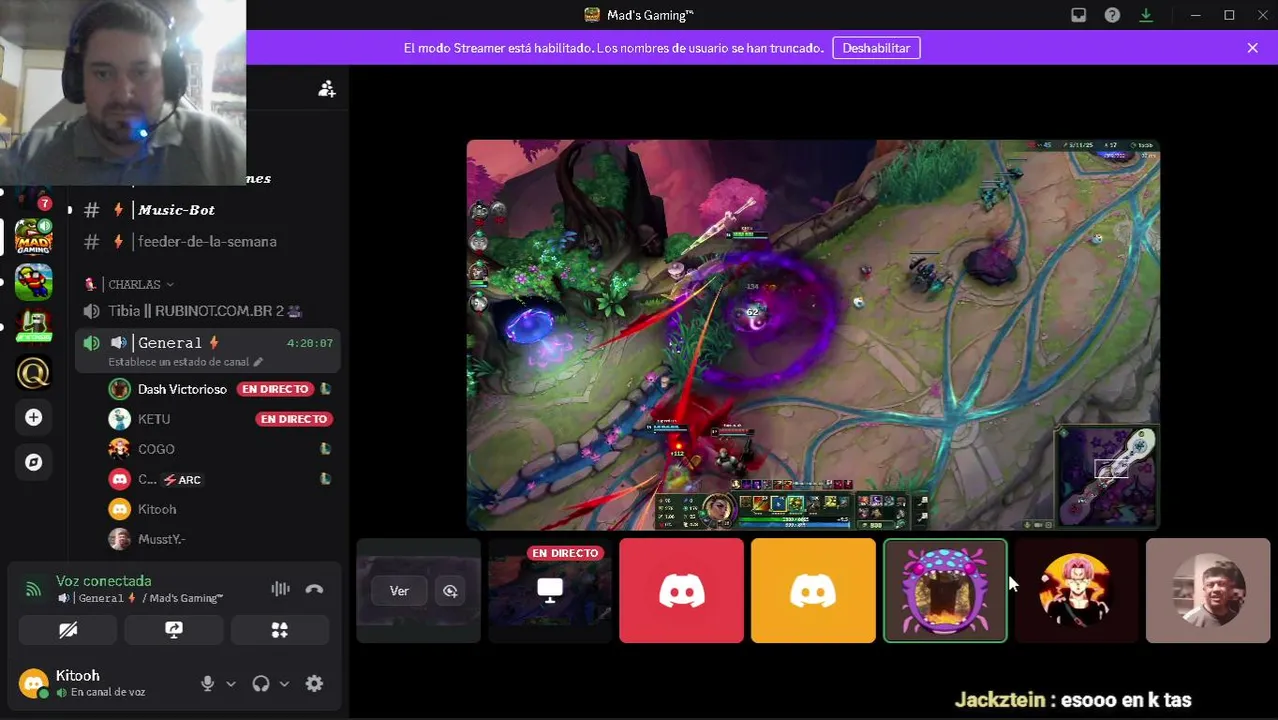Click the minimap in the game stream
1278x720 pixels.
coord(1107,476)
